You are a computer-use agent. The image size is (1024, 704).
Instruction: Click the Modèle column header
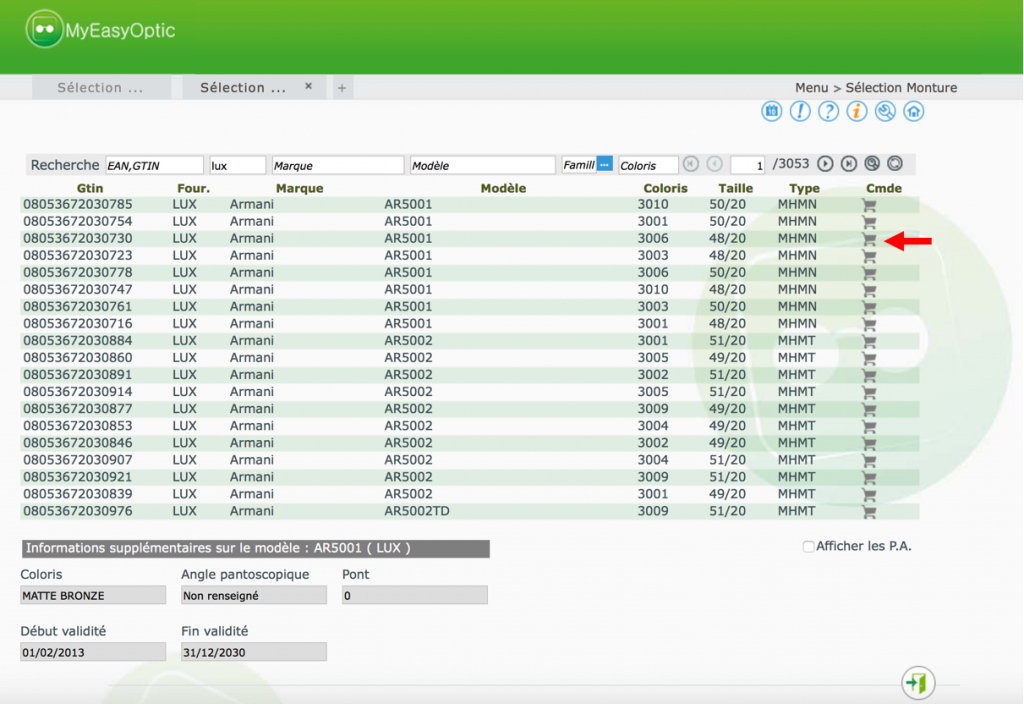pyautogui.click(x=504, y=188)
